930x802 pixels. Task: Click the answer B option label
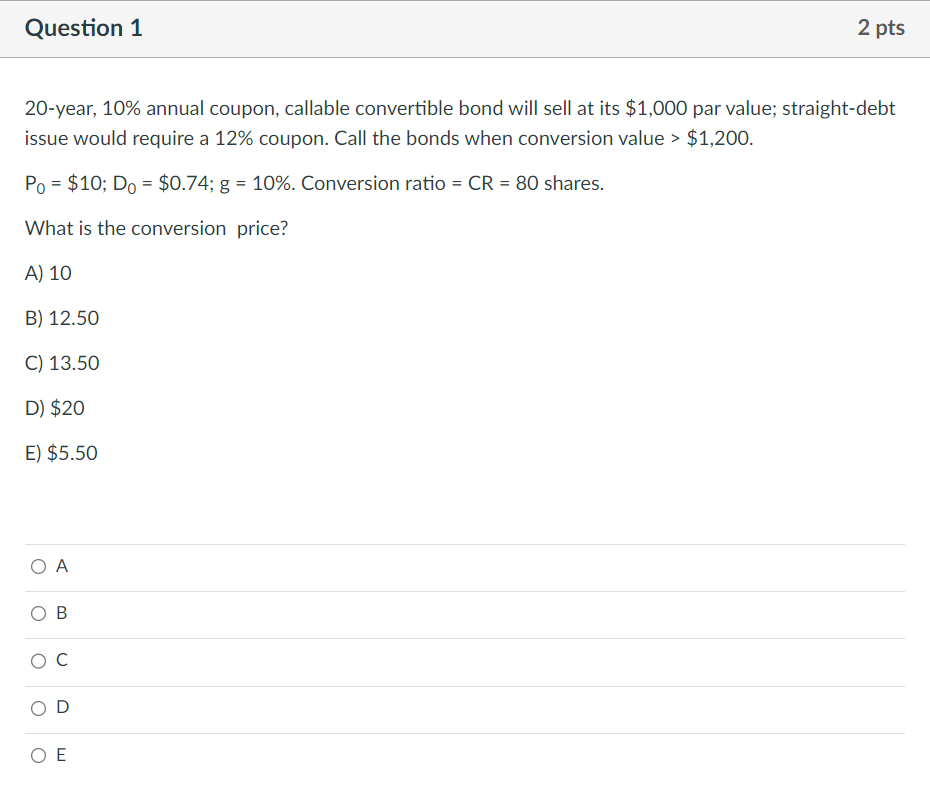[x=62, y=613]
